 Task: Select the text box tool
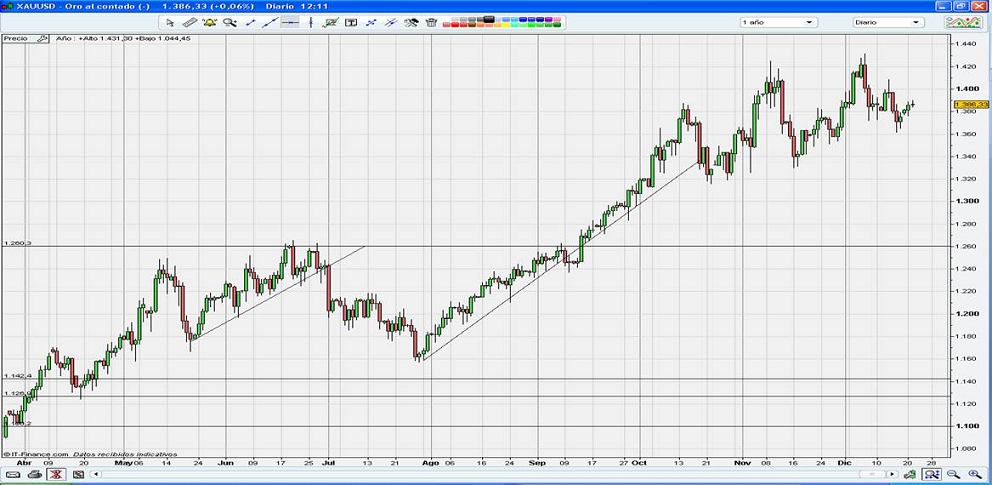coord(350,23)
